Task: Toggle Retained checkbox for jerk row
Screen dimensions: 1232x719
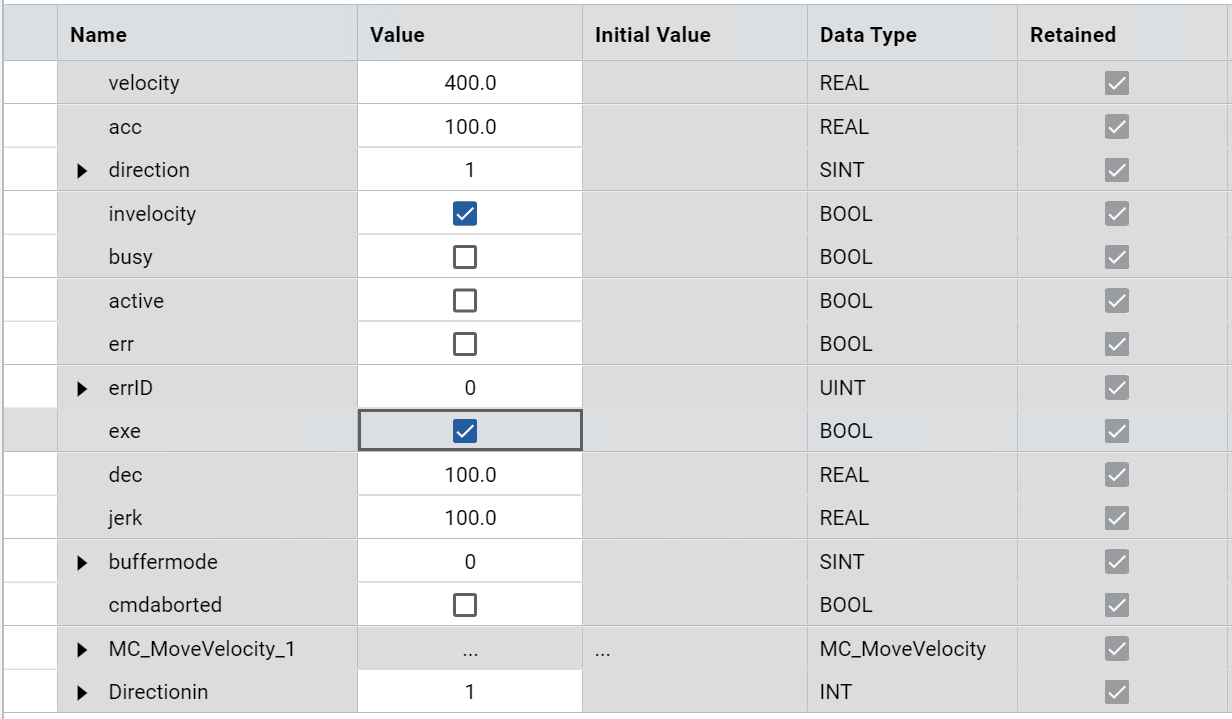Action: (x=1117, y=518)
